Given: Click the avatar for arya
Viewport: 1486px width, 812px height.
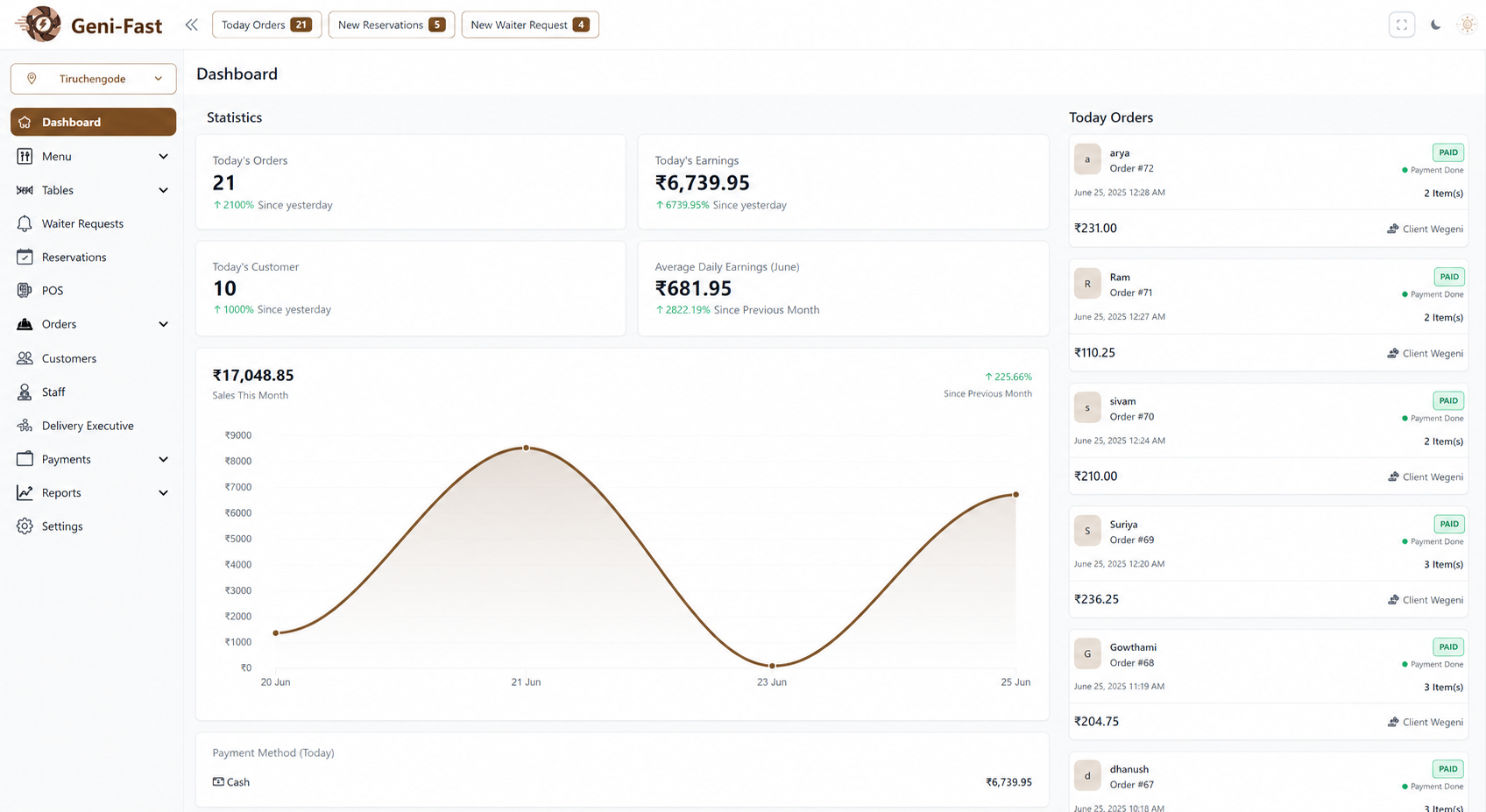Looking at the screenshot, I should pyautogui.click(x=1087, y=159).
